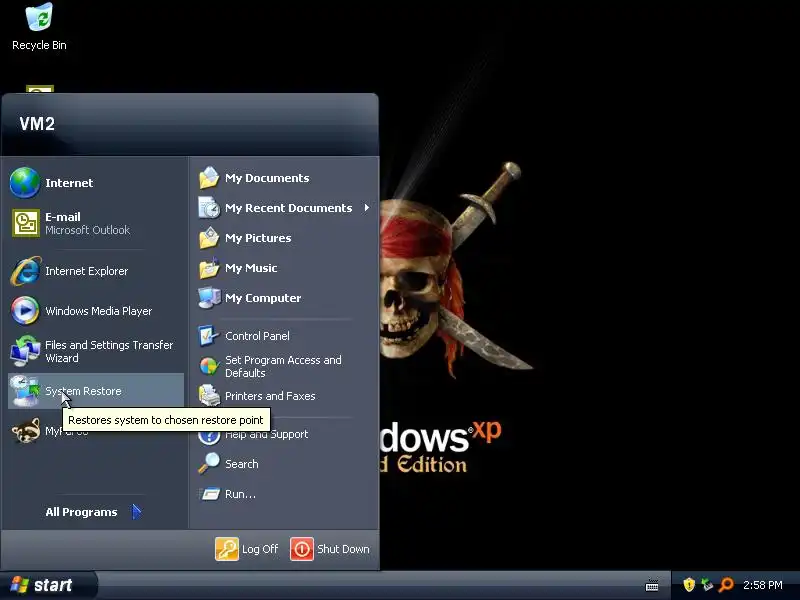Viewport: 800px width, 600px height.
Task: Click the My Documents label
Action: [267, 178]
